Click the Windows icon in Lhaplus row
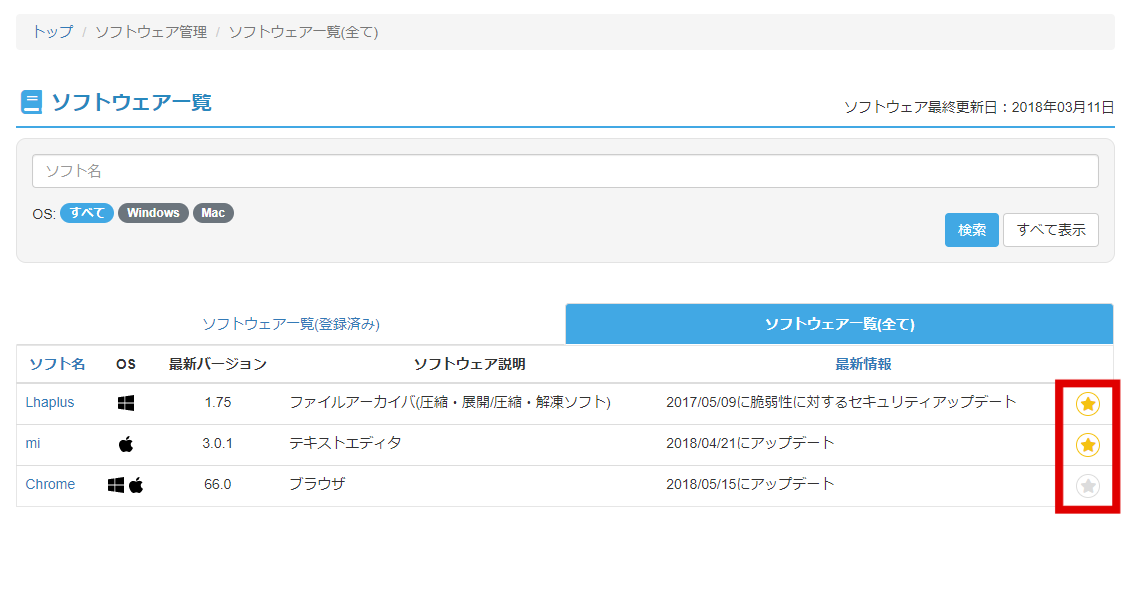The width and height of the screenshot is (1131, 593). tap(126, 403)
